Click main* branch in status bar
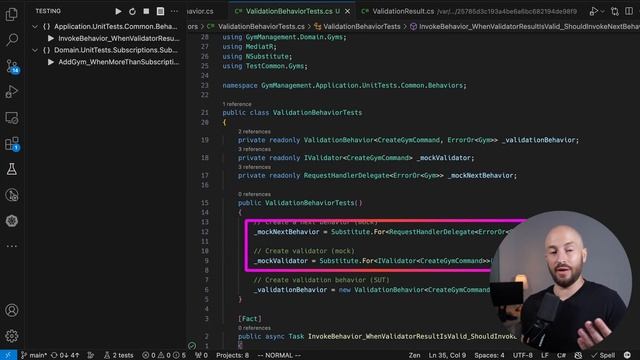Screen dimensions: 640x360 (34, 355)
